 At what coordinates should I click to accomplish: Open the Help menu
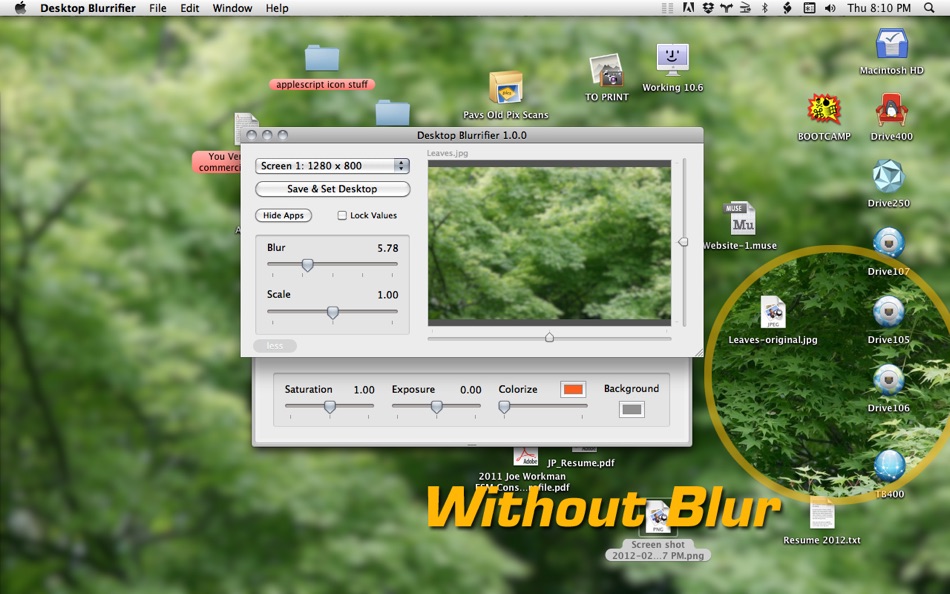277,8
